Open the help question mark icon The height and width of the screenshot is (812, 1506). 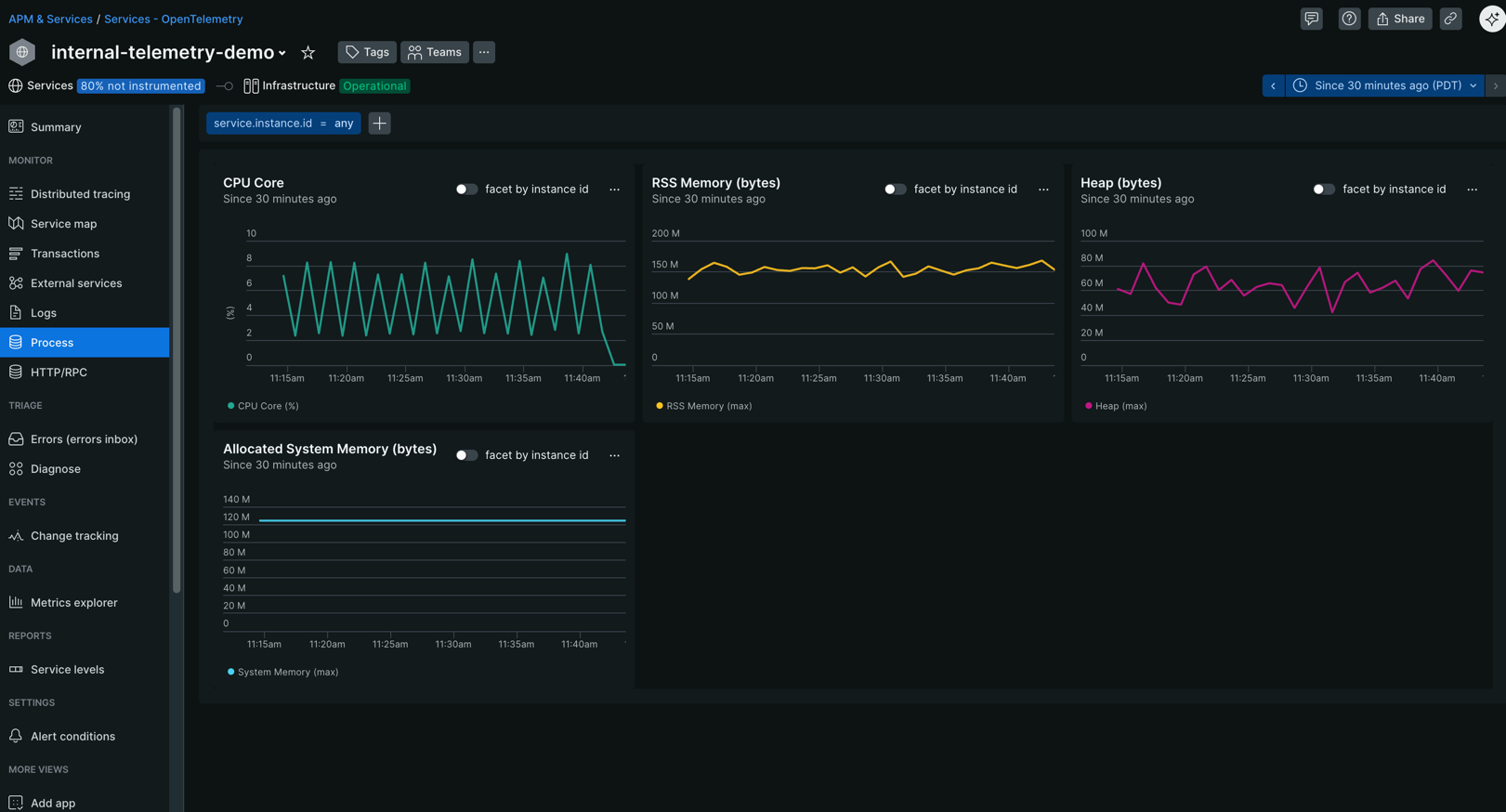coord(1349,19)
